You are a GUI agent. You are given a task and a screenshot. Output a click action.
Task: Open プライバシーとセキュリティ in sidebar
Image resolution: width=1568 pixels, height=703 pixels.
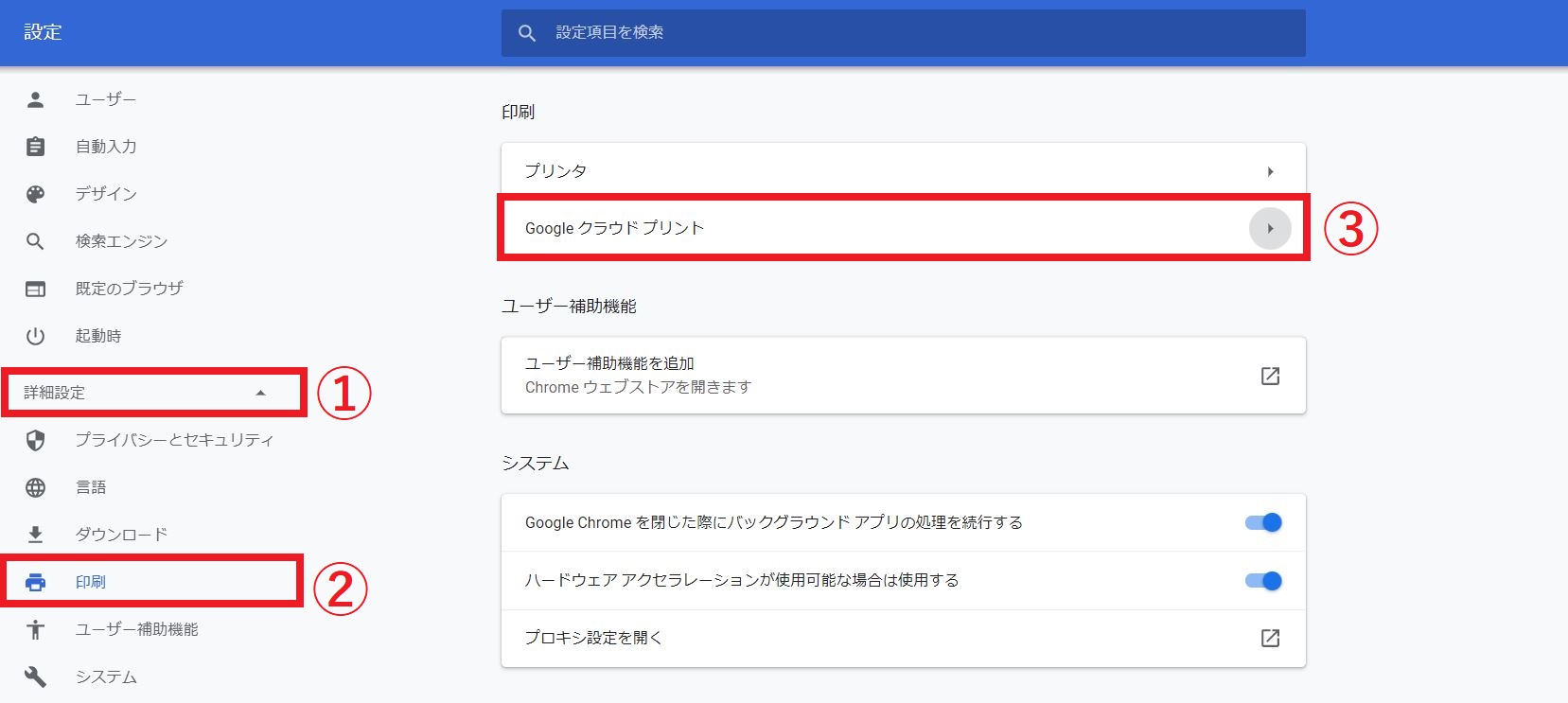click(175, 440)
